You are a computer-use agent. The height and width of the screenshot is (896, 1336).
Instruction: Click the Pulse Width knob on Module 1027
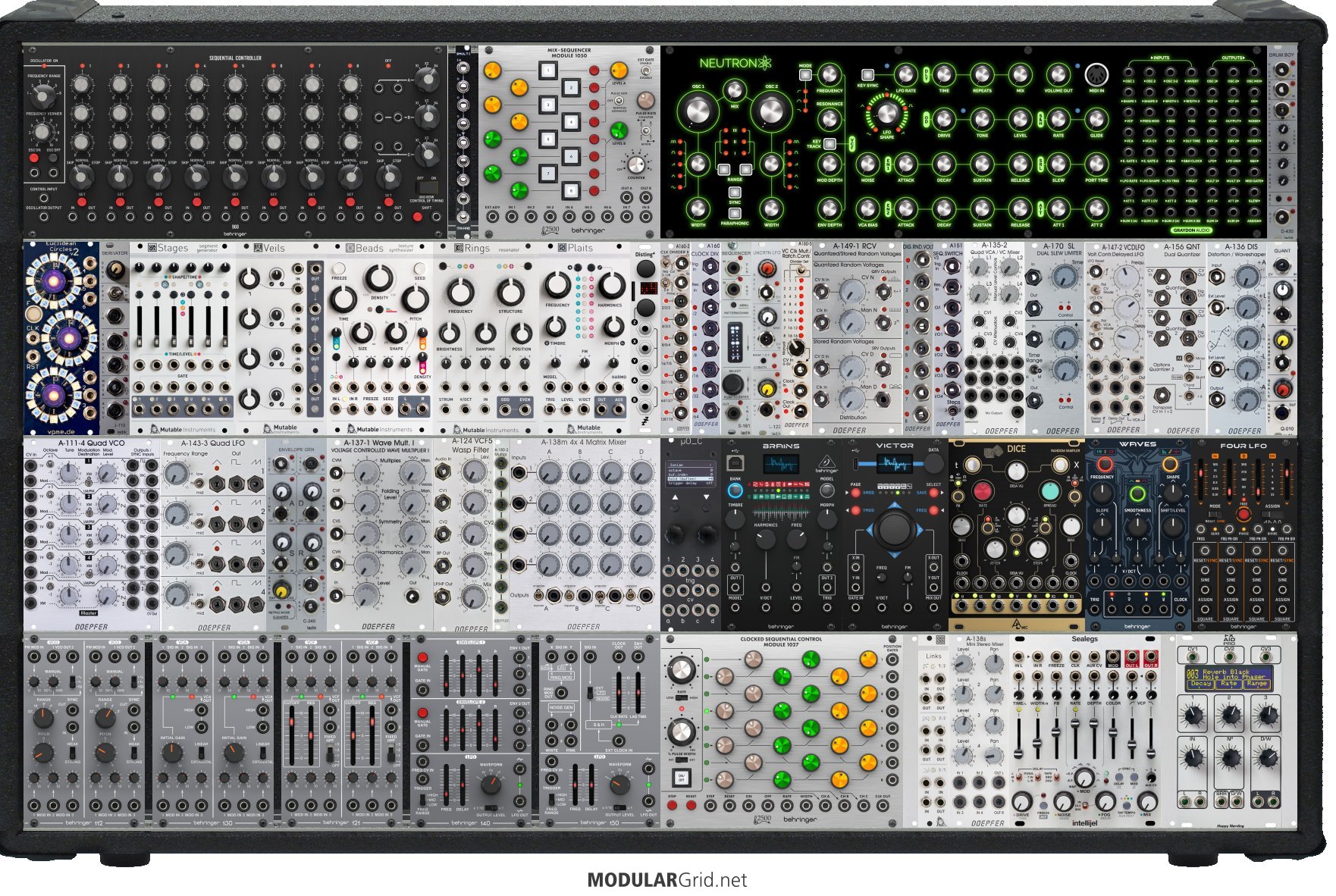click(x=681, y=732)
